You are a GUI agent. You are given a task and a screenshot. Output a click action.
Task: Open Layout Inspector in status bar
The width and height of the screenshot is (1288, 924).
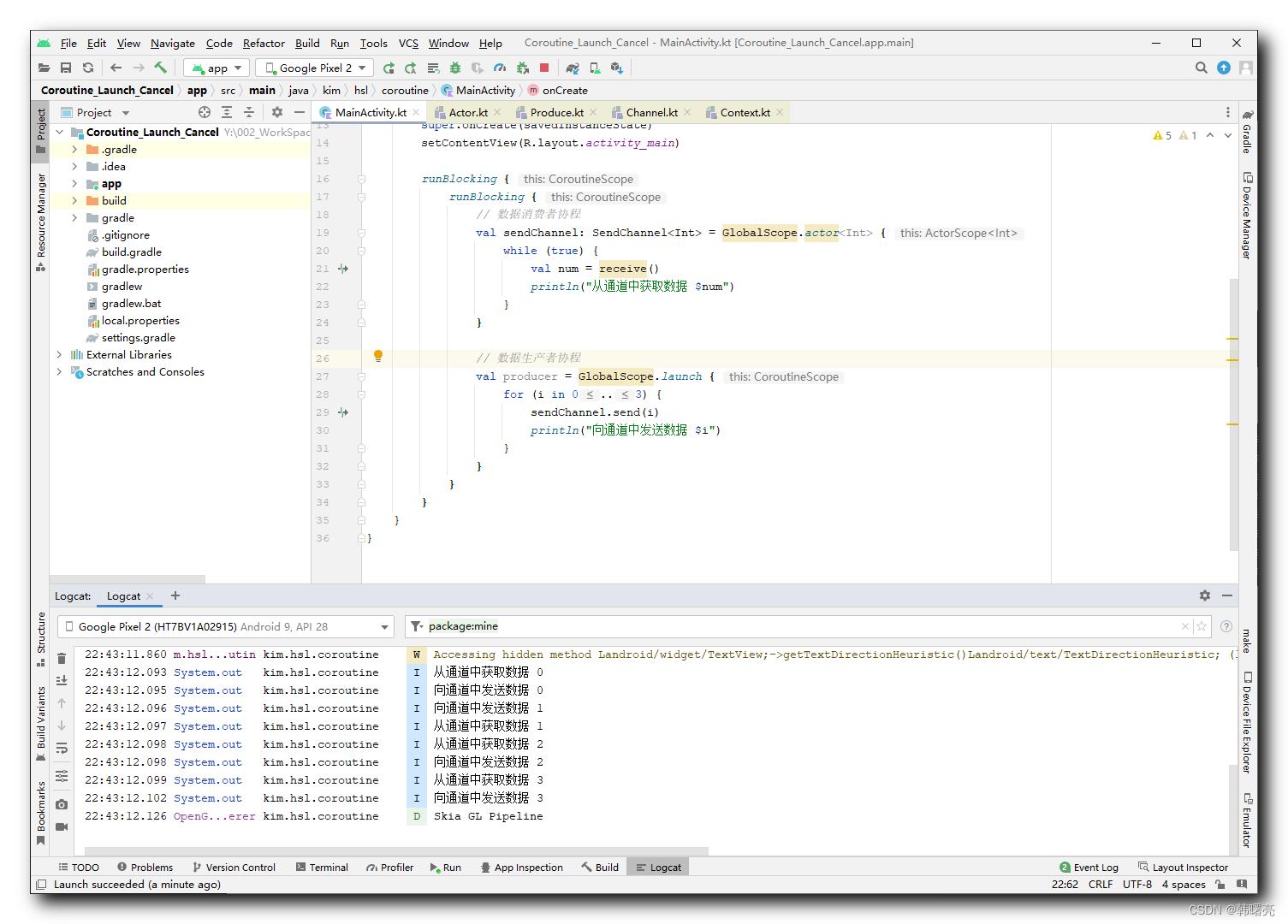[x=1183, y=867]
